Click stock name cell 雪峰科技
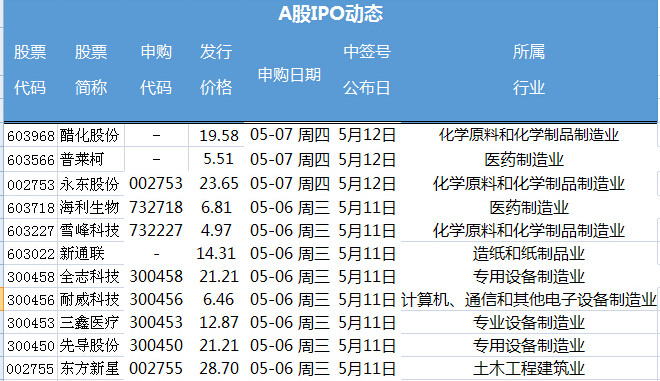The height and width of the screenshot is (381, 660). click(x=90, y=230)
